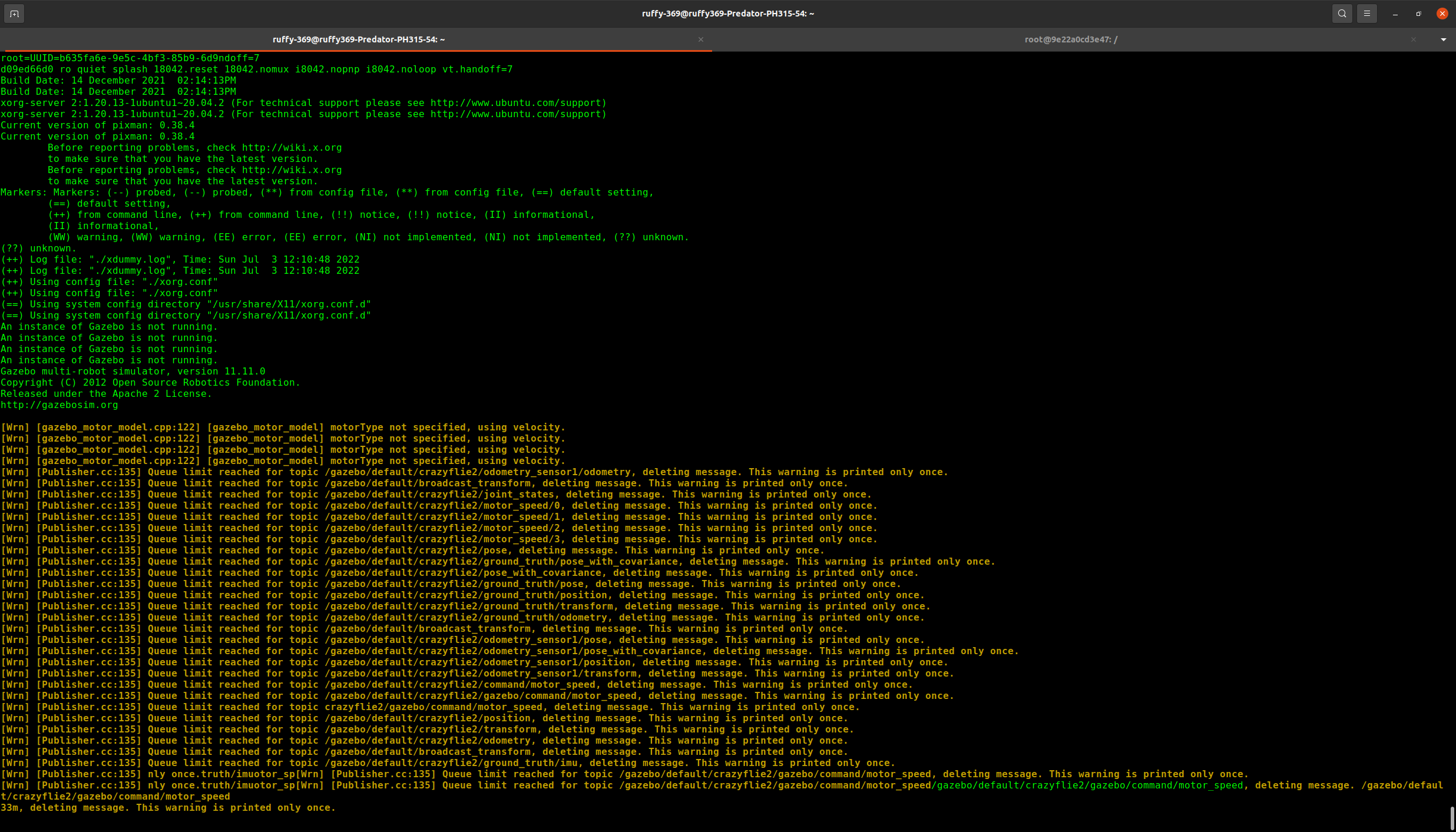The width and height of the screenshot is (1456, 832).
Task: Click warning line for ground_truth/odometry topic
Action: click(x=463, y=618)
